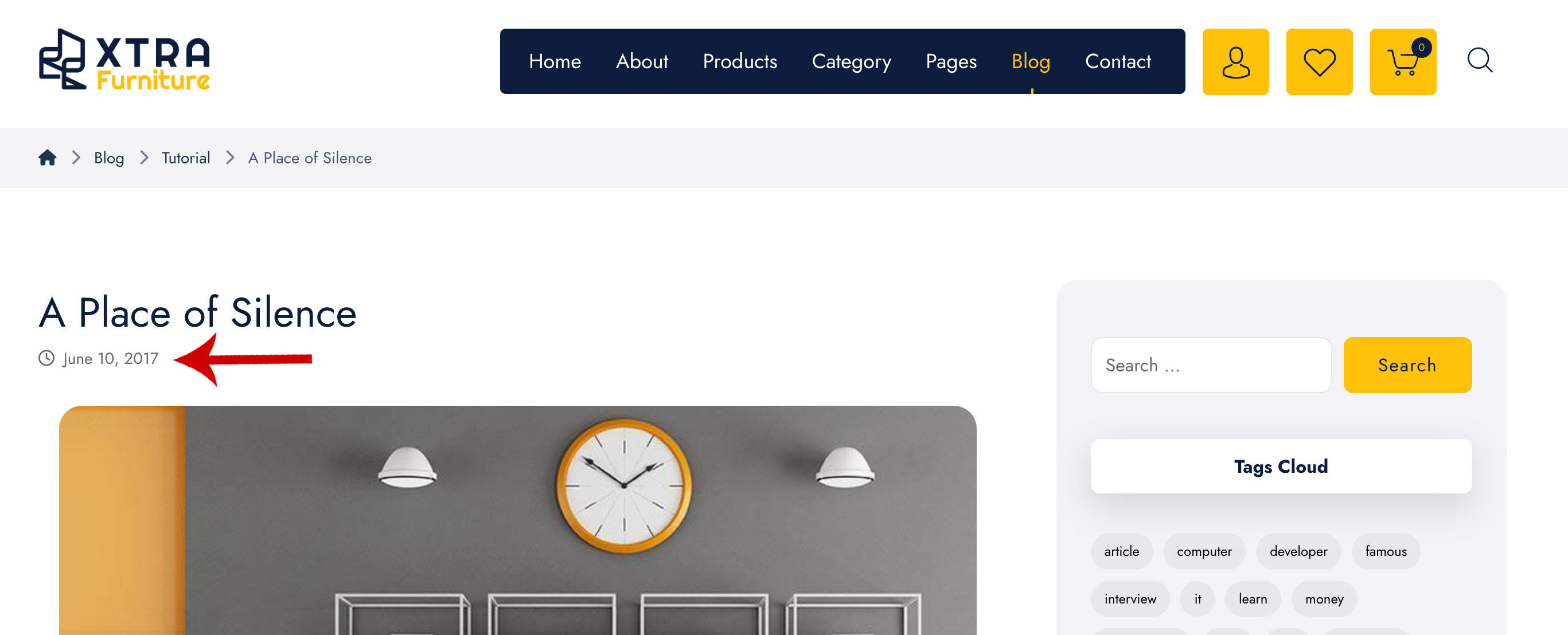Select the 'developer' tag

coord(1298,551)
